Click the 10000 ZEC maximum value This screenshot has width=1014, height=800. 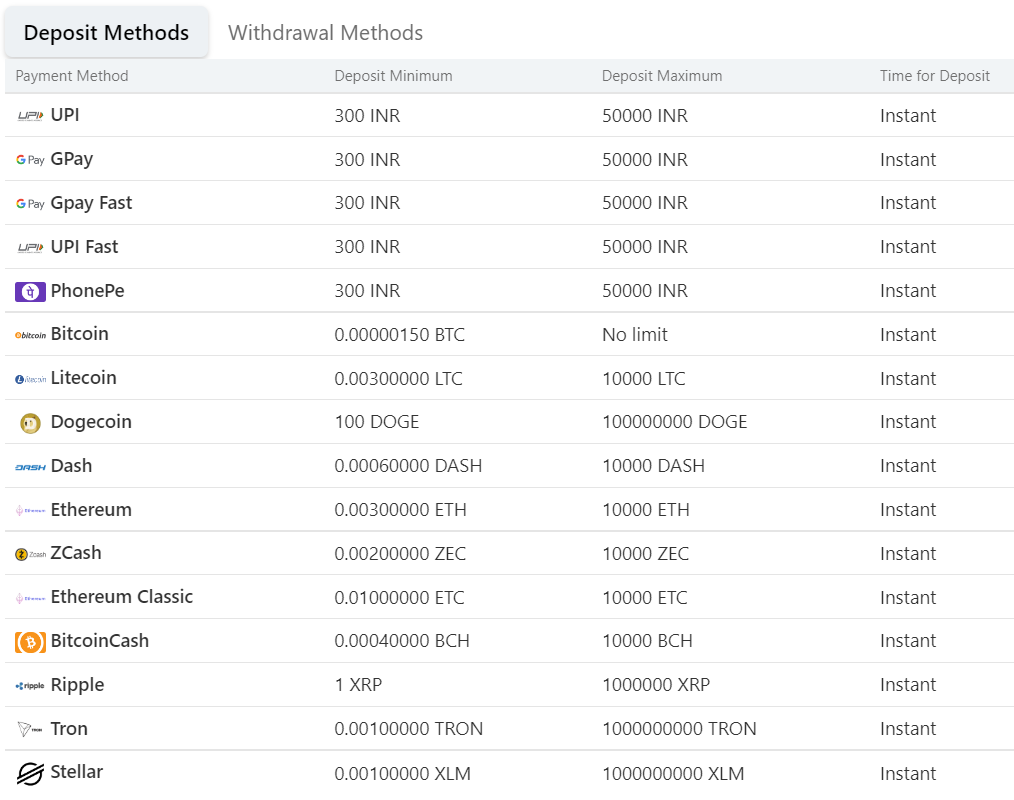[645, 554]
